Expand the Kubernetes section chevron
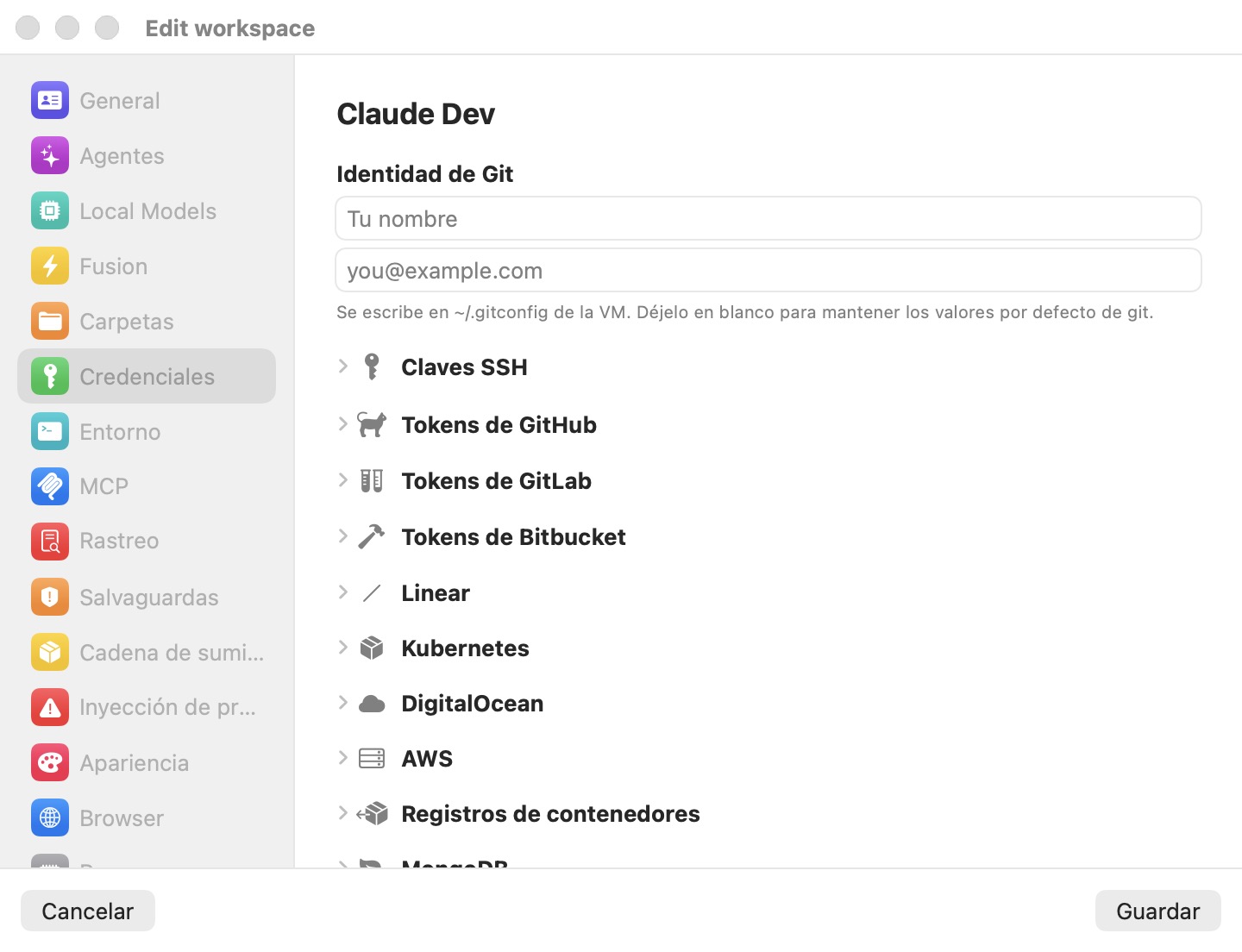Viewport: 1242px width, 952px height. (343, 648)
